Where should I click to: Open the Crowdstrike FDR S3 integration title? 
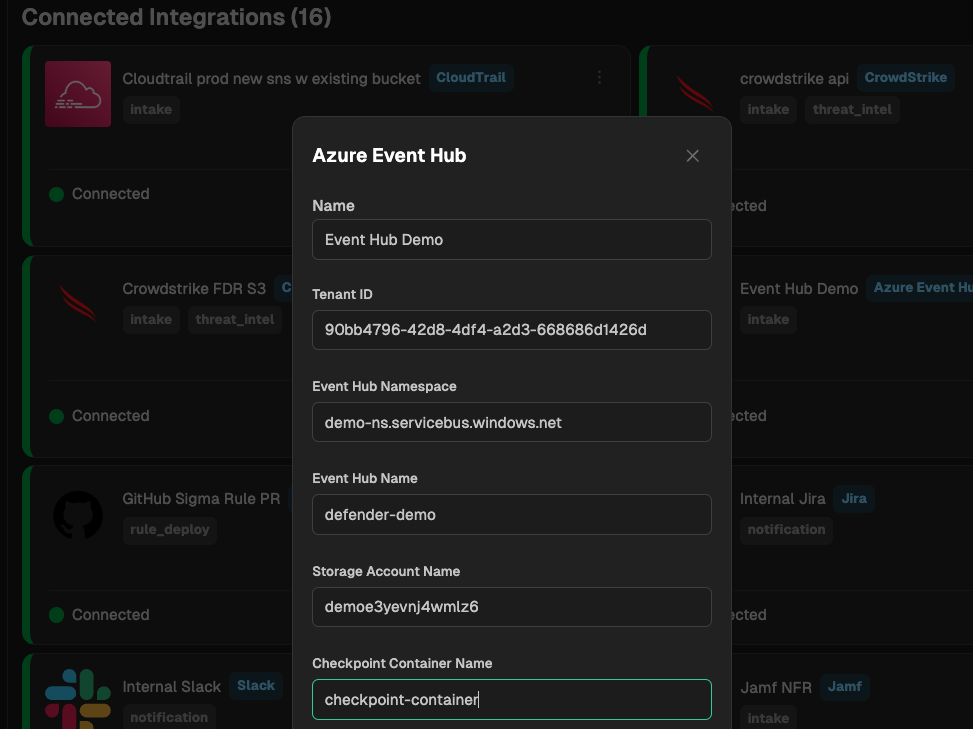click(x=194, y=288)
